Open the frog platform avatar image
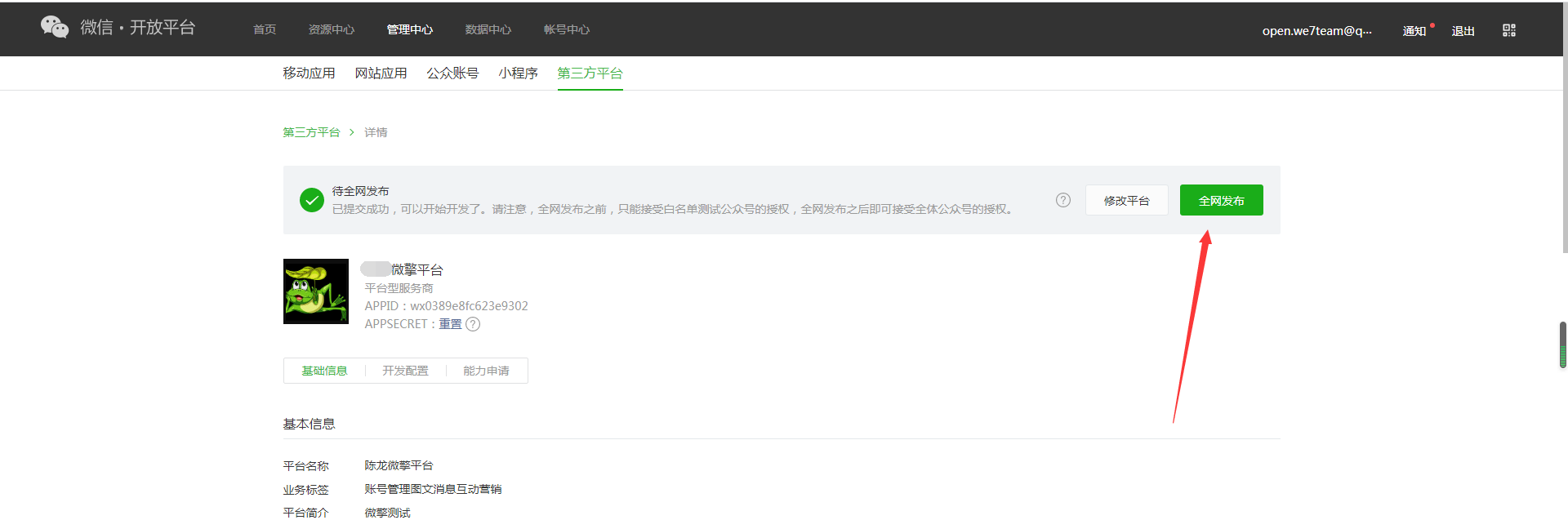Image resolution: width=1568 pixels, height=529 pixels. tap(316, 291)
